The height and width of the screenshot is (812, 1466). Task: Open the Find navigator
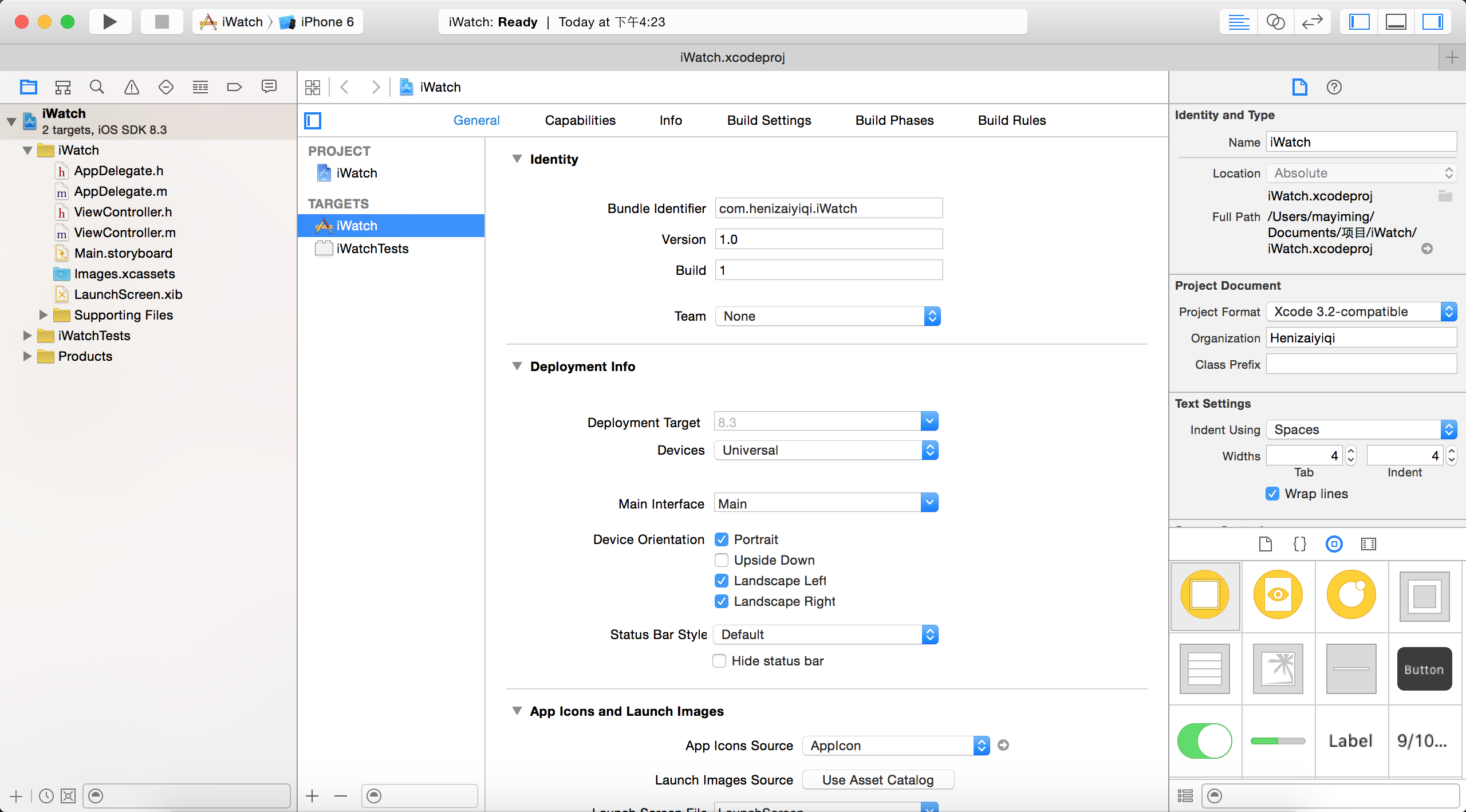[97, 87]
